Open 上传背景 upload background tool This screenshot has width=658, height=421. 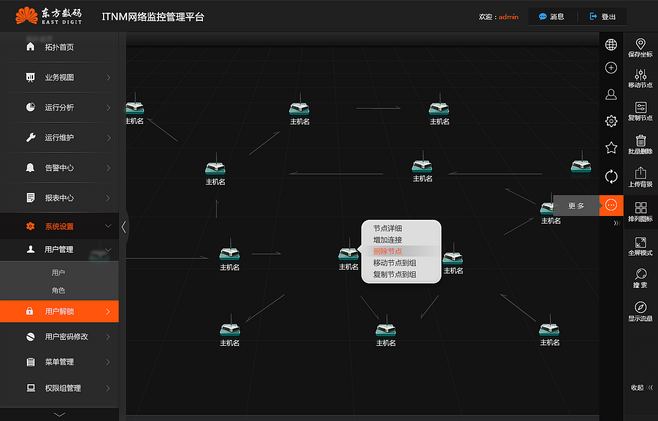641,174
